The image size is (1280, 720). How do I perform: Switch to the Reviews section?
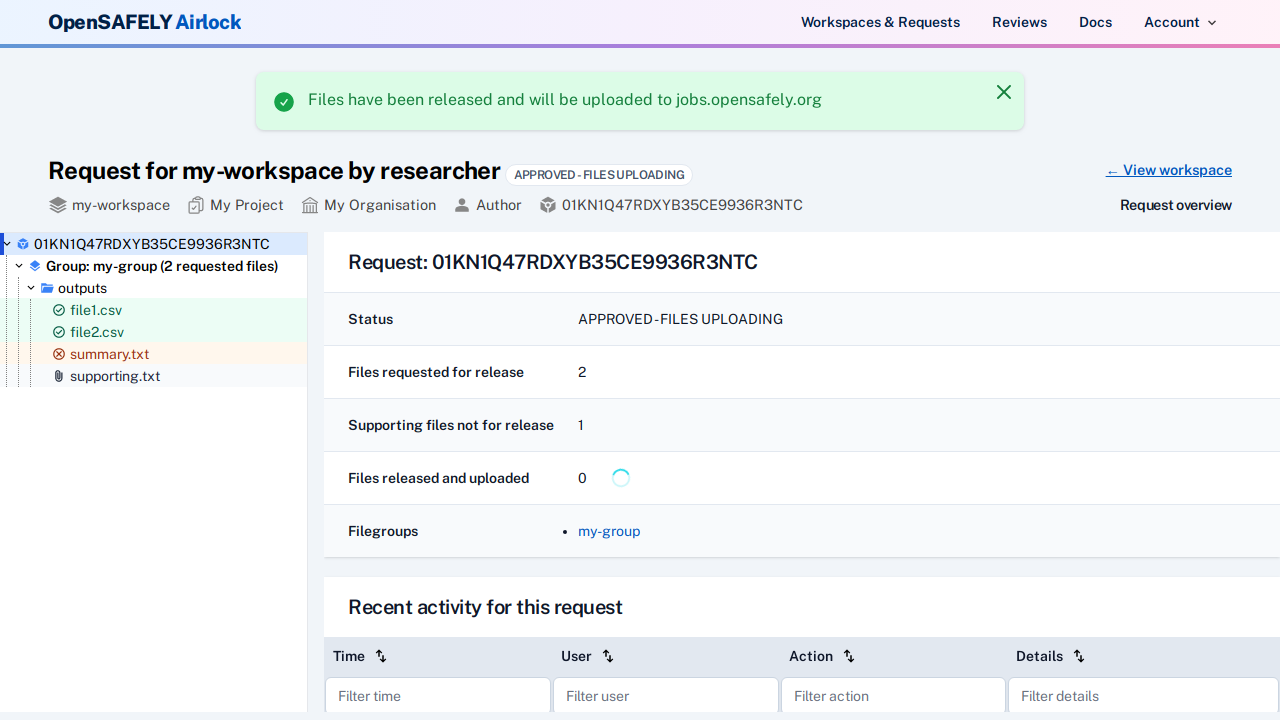click(x=1019, y=22)
